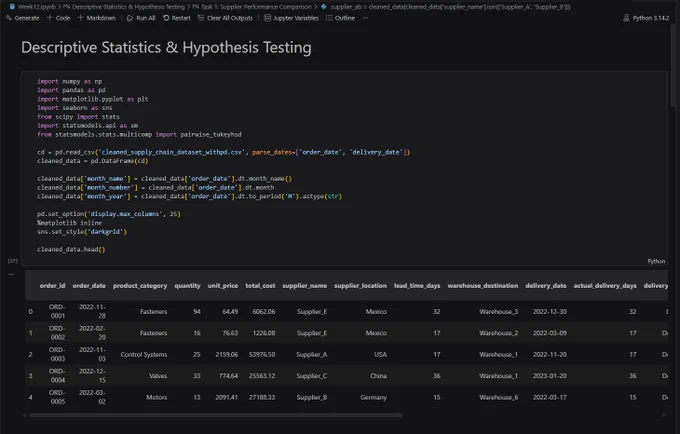This screenshot has width=680, height=434.
Task: Collapse the cell output with the dash icon
Action: tap(11, 274)
